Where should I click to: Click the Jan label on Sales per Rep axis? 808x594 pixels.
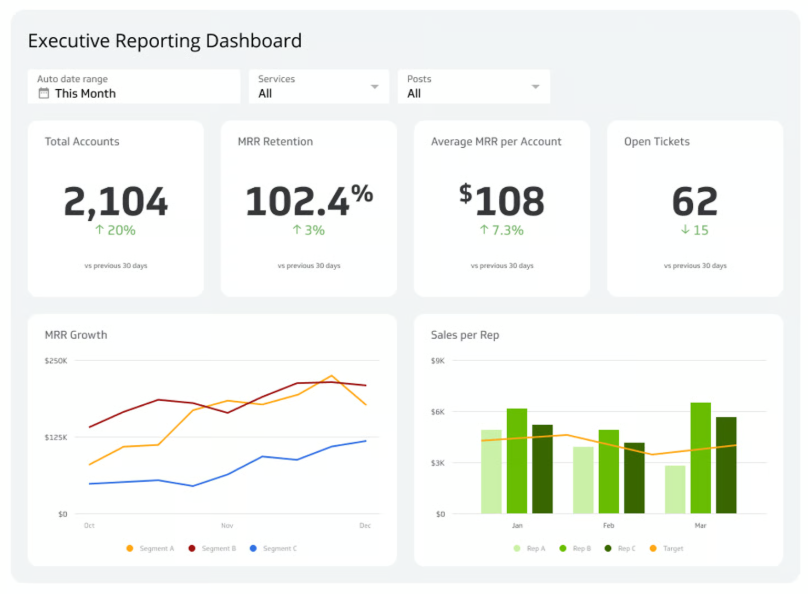(x=517, y=525)
